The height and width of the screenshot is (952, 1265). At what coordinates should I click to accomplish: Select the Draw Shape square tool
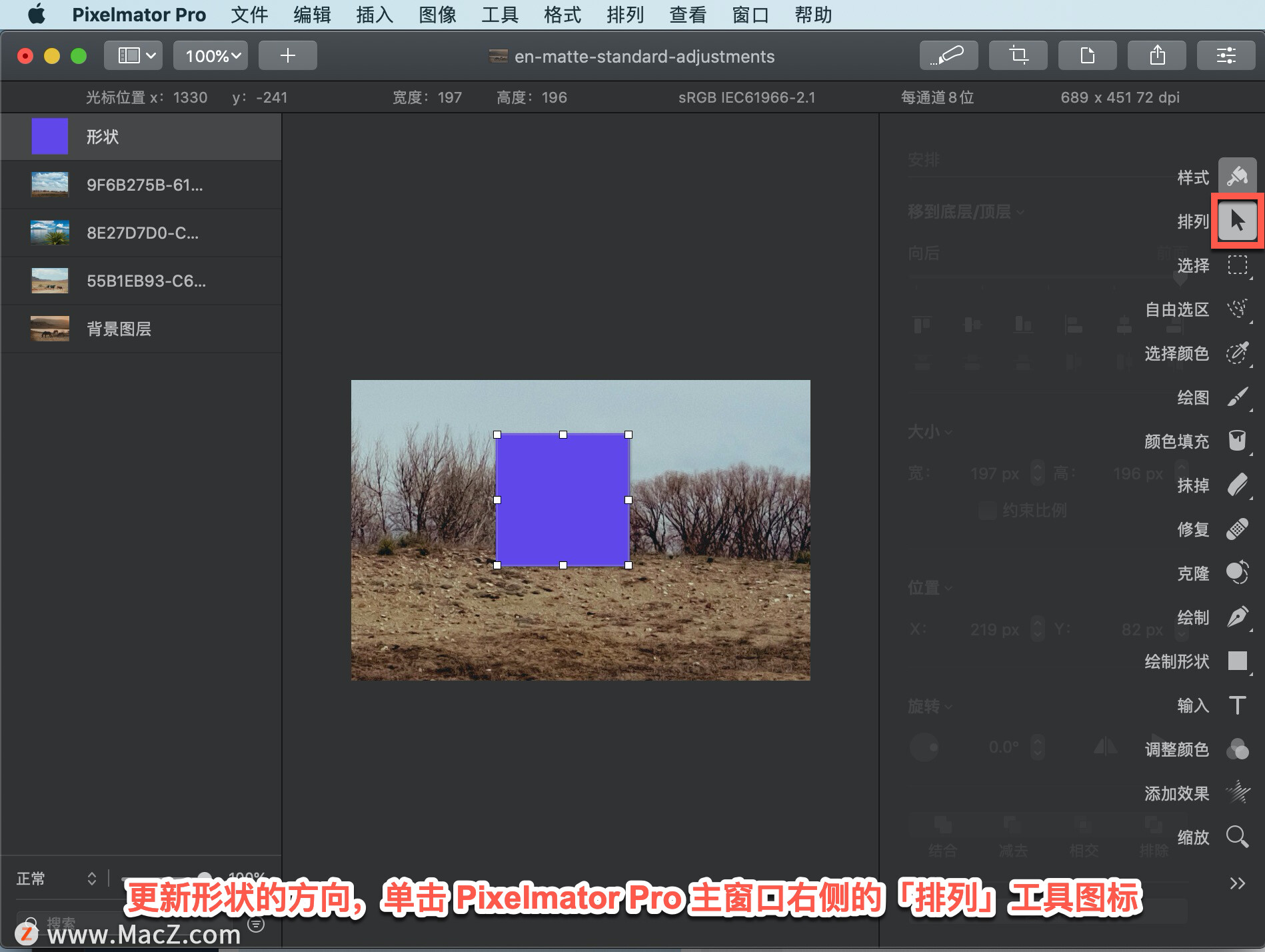tap(1237, 661)
